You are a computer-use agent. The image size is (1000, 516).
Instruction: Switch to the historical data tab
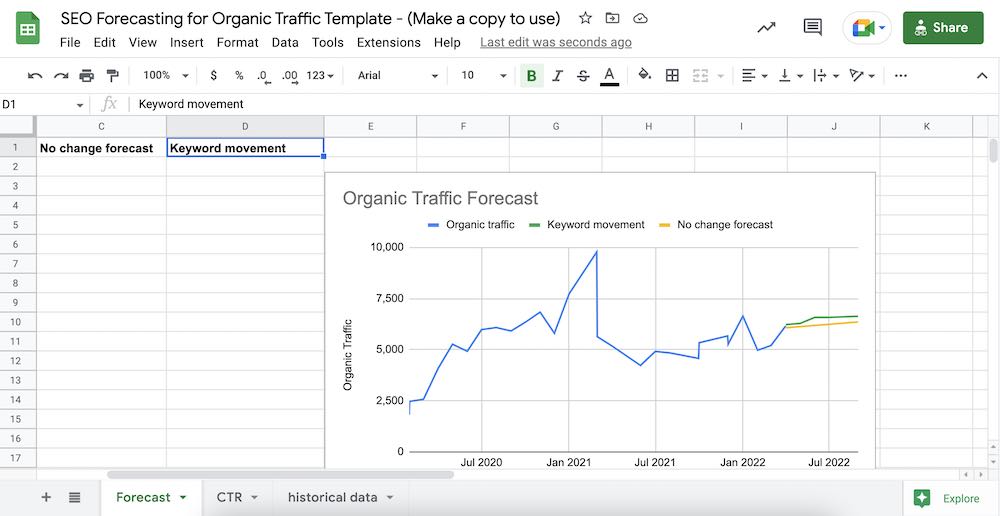coord(332,497)
